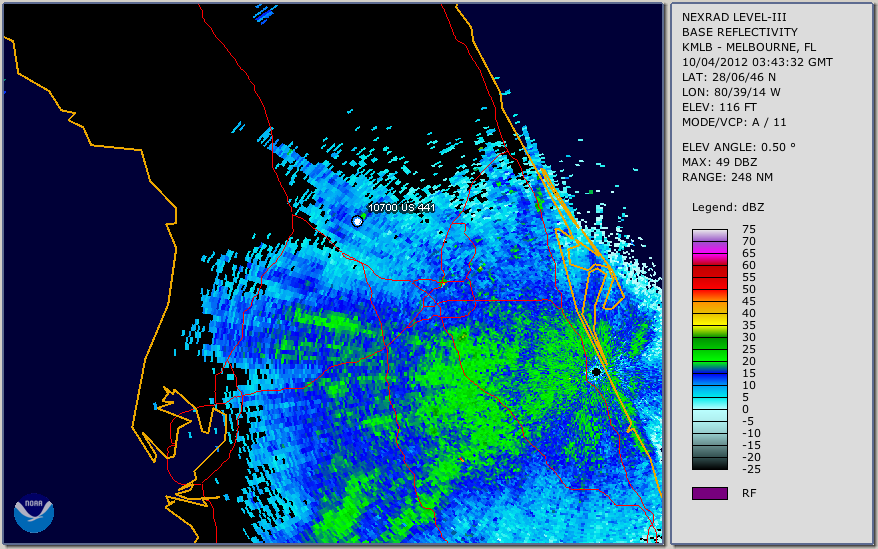The width and height of the screenshot is (878, 549).
Task: Click the '-25' value on the legend
Action: 751,469
